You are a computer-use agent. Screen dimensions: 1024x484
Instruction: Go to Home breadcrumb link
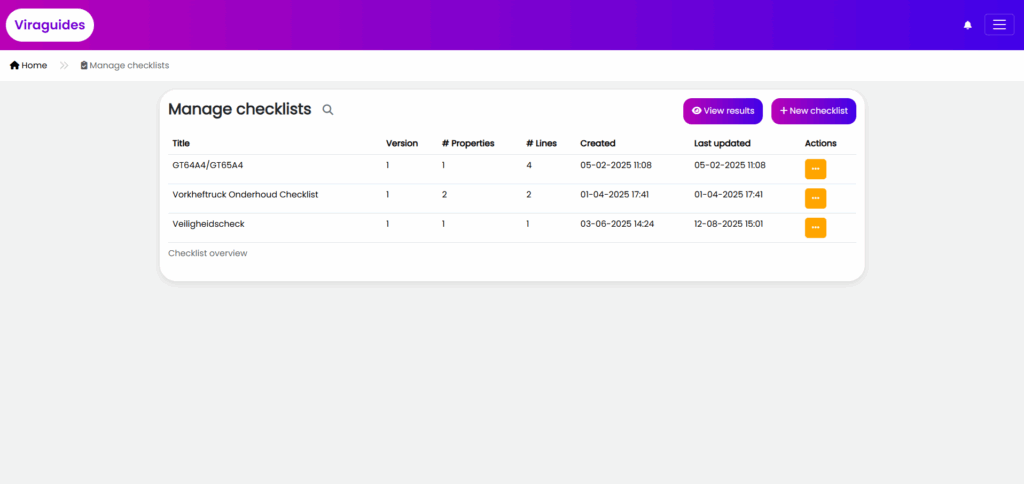pos(29,65)
